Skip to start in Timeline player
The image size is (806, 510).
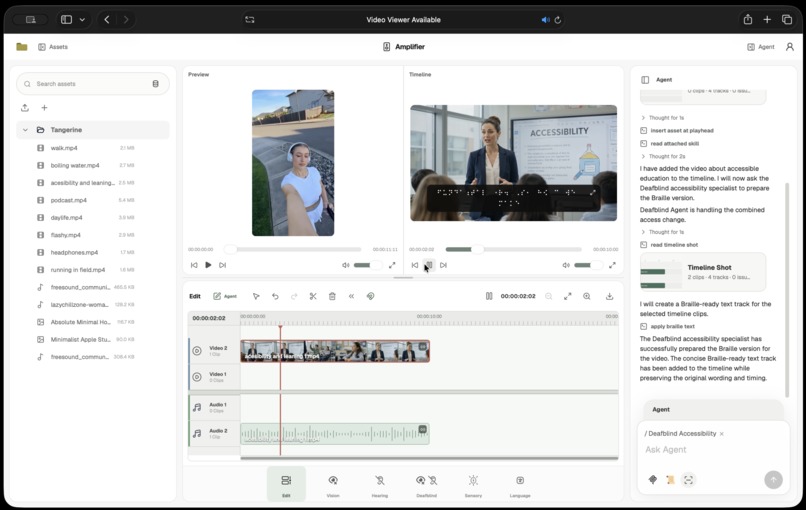(415, 265)
